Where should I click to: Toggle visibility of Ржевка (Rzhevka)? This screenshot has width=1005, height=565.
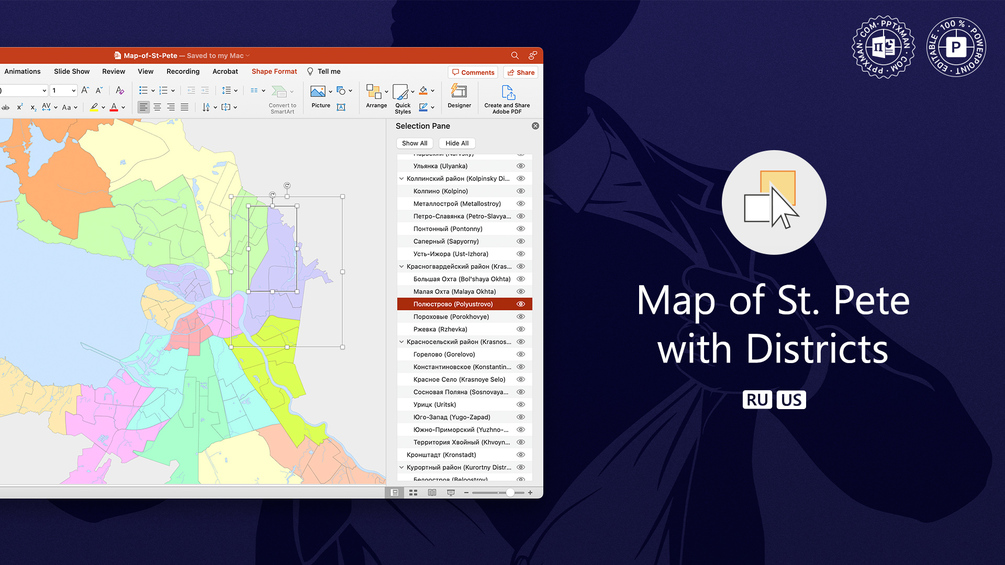[520, 329]
